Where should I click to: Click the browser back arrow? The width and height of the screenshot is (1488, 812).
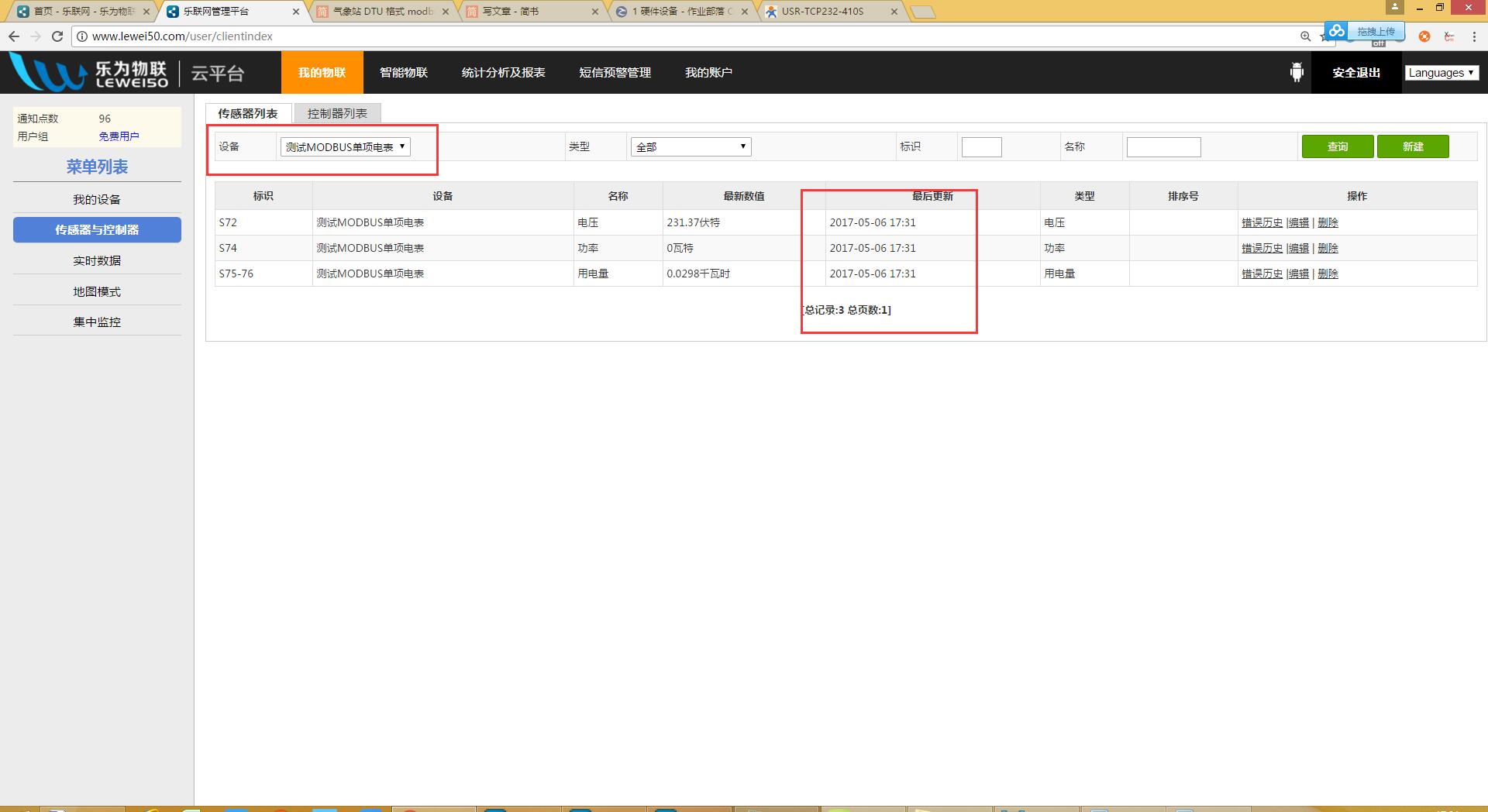click(14, 36)
